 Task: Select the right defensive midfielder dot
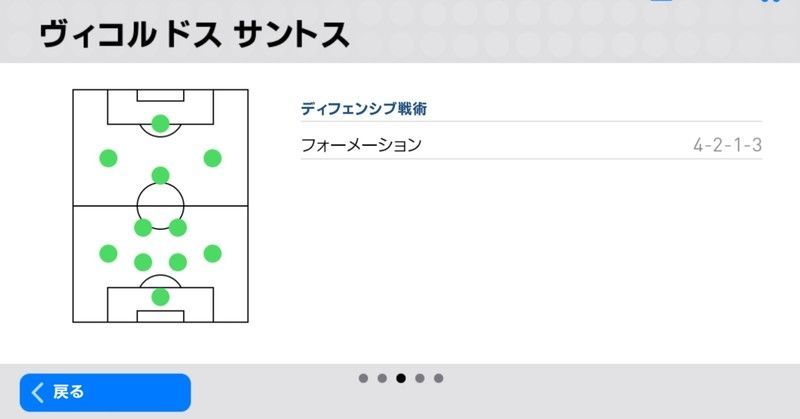click(x=178, y=228)
